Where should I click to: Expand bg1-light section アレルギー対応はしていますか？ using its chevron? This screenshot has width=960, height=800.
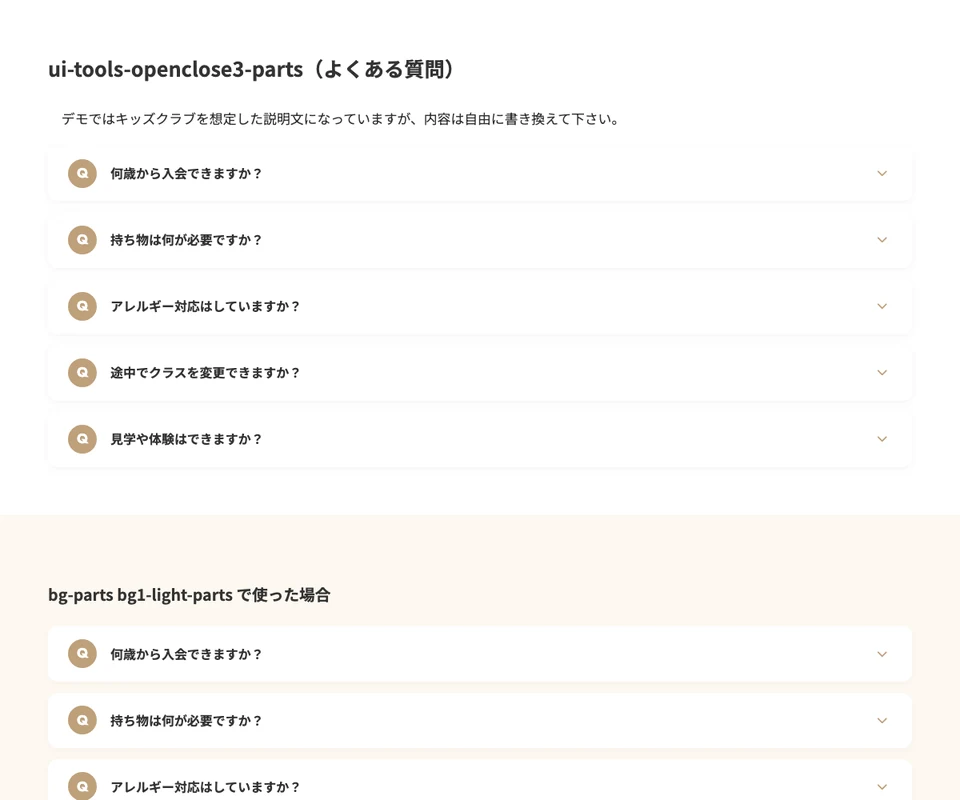(x=882, y=786)
